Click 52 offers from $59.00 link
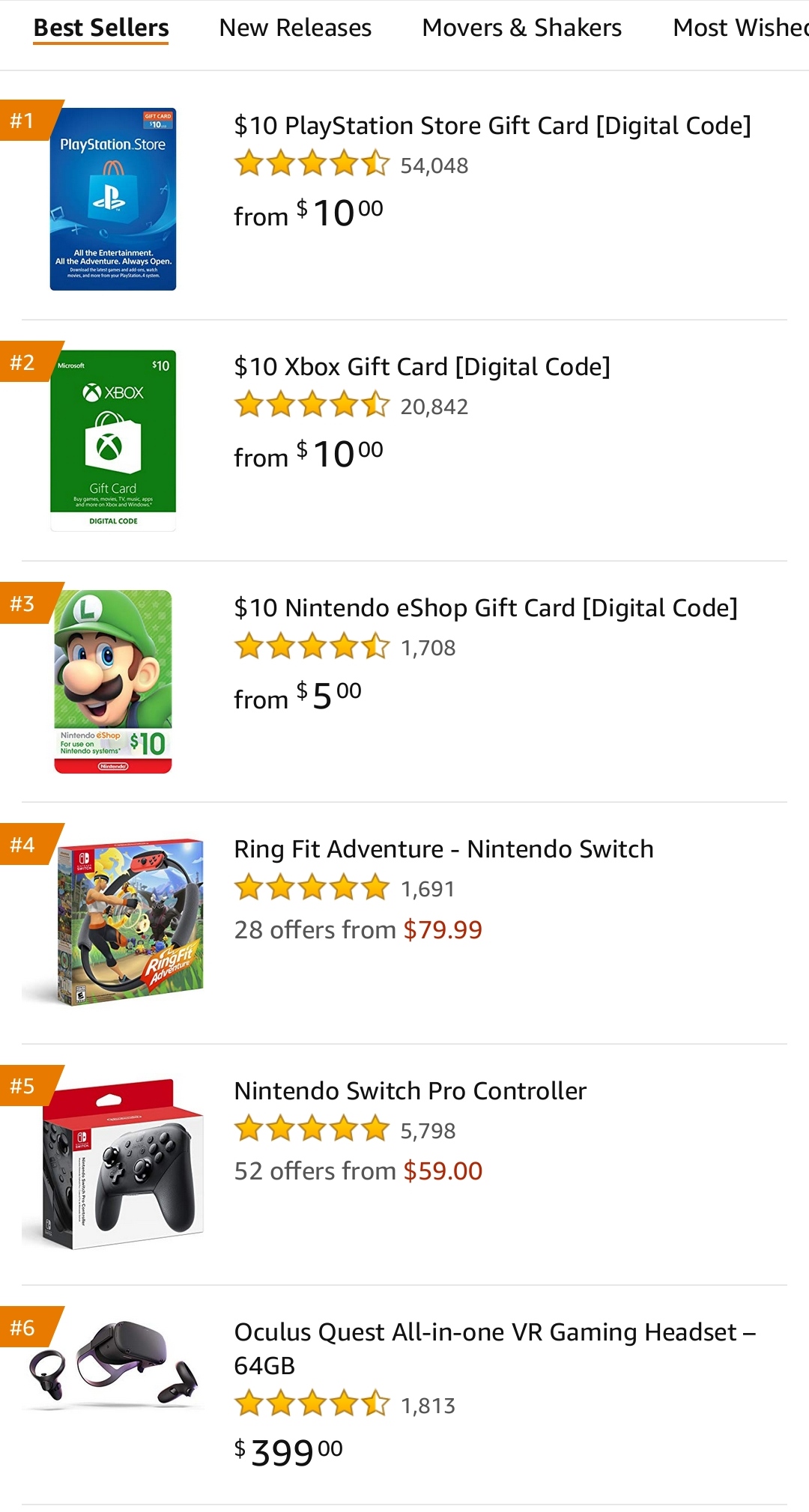 358,1170
